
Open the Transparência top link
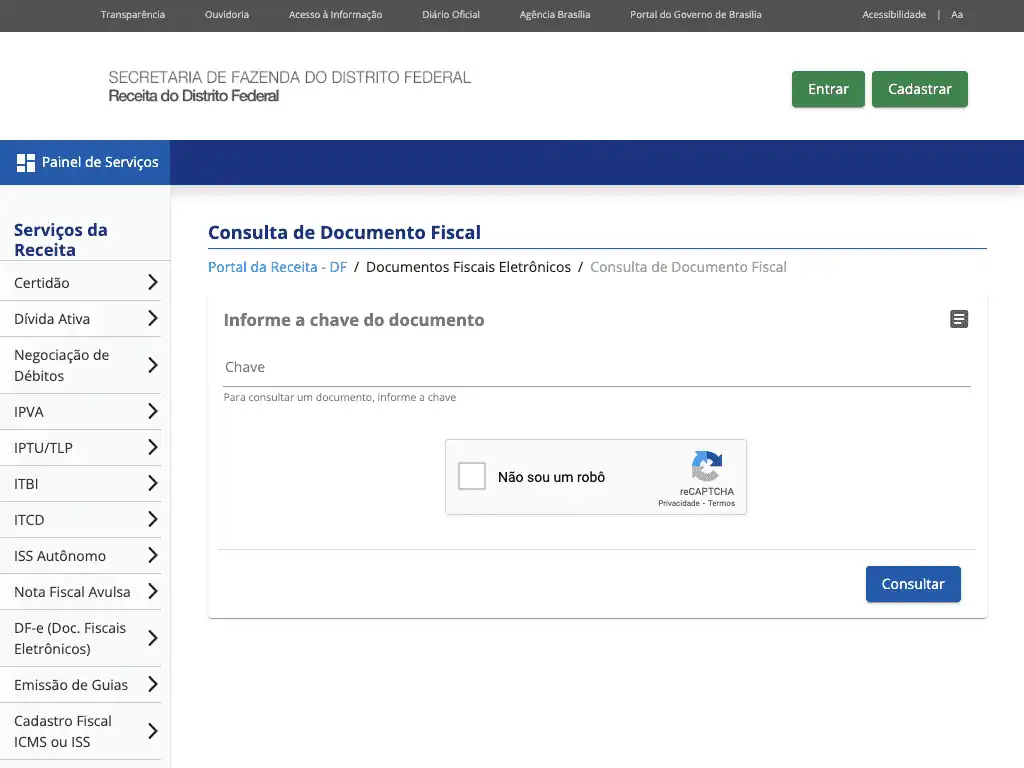(x=133, y=15)
